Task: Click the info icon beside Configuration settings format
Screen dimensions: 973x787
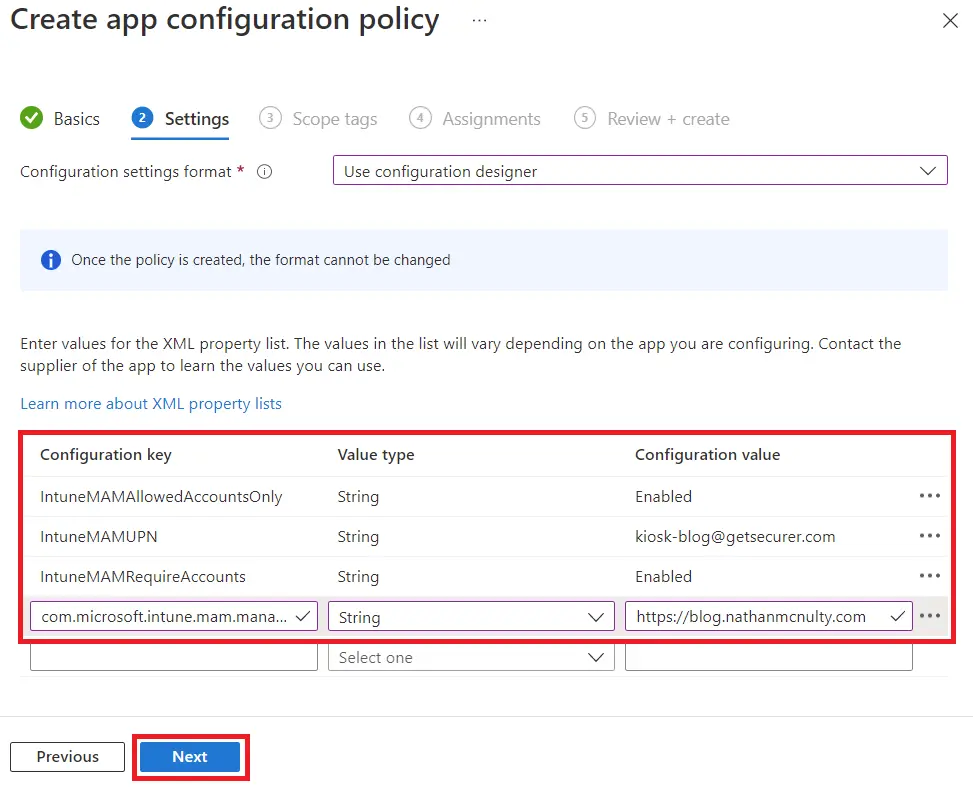Action: click(265, 172)
